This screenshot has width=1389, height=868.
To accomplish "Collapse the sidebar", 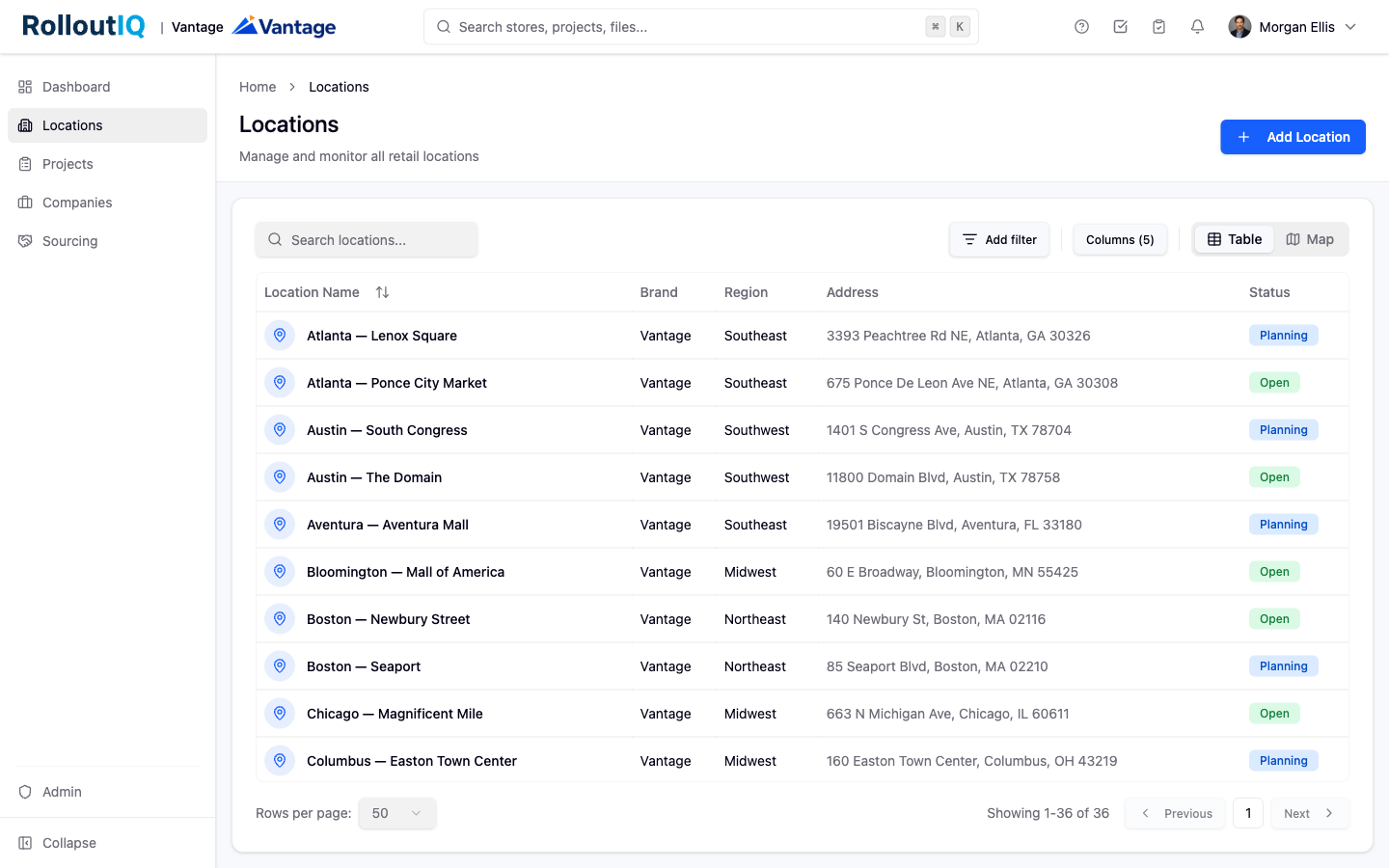I will tap(107, 843).
